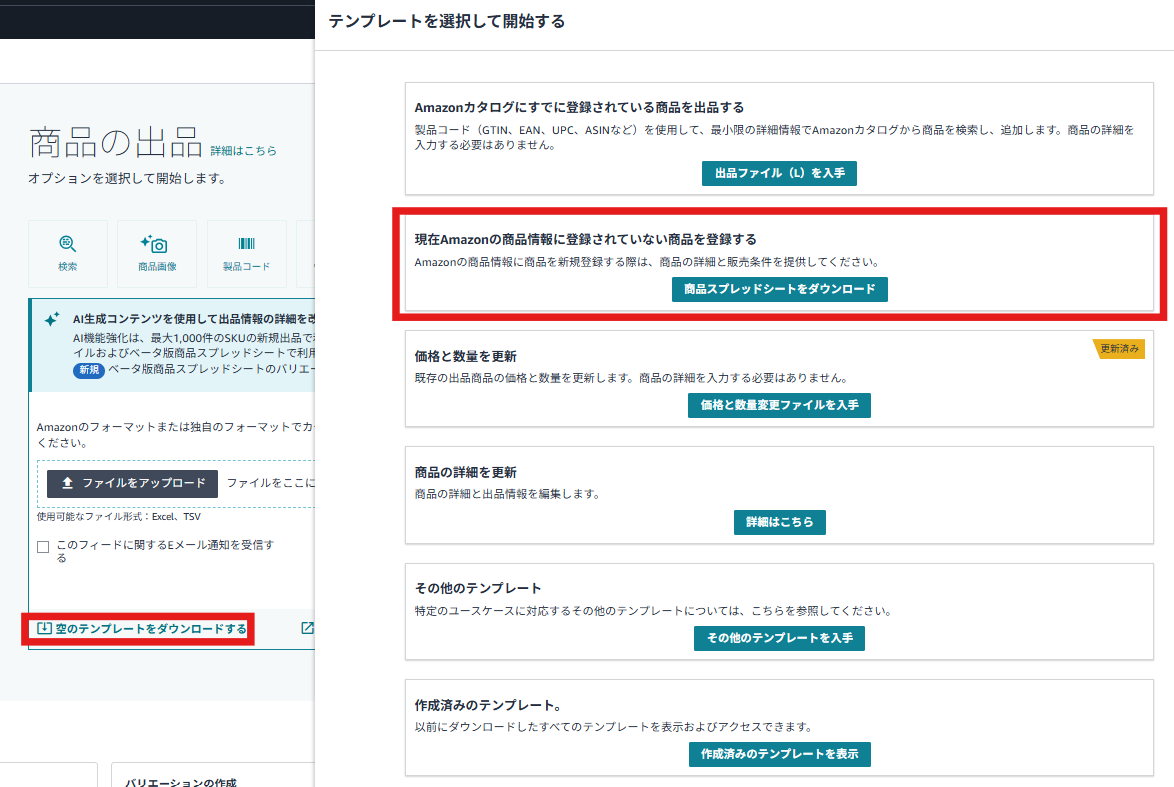Click 作成済みのテンプレートを表示 button
The height and width of the screenshot is (787, 1174).
point(779,754)
